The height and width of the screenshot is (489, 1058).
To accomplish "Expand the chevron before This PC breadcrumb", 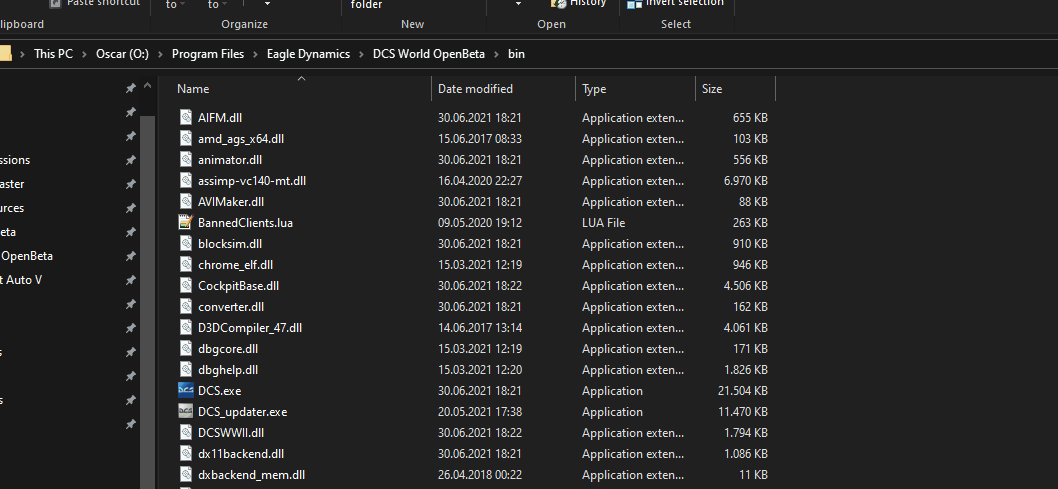I will [x=23, y=54].
